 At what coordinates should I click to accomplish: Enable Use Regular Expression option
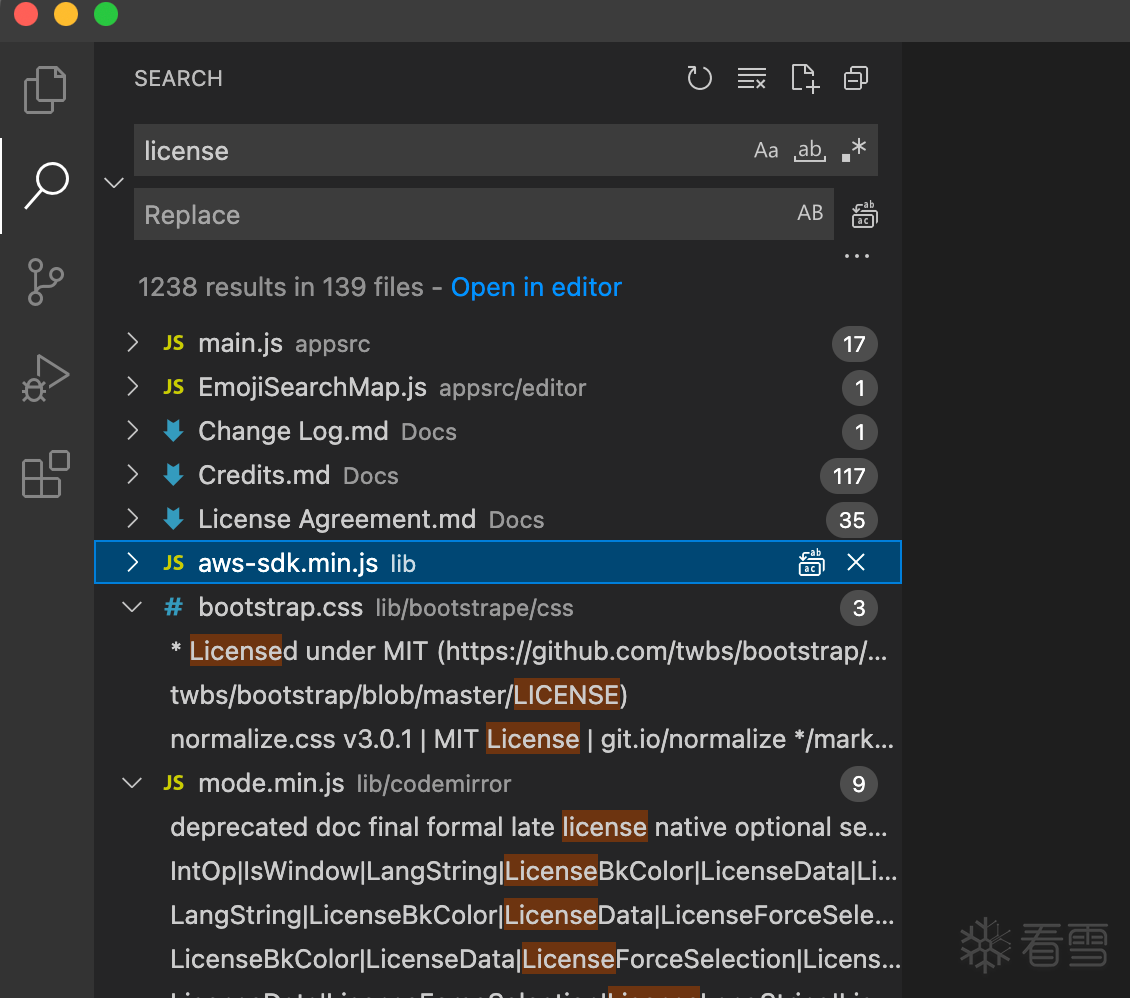coord(854,151)
